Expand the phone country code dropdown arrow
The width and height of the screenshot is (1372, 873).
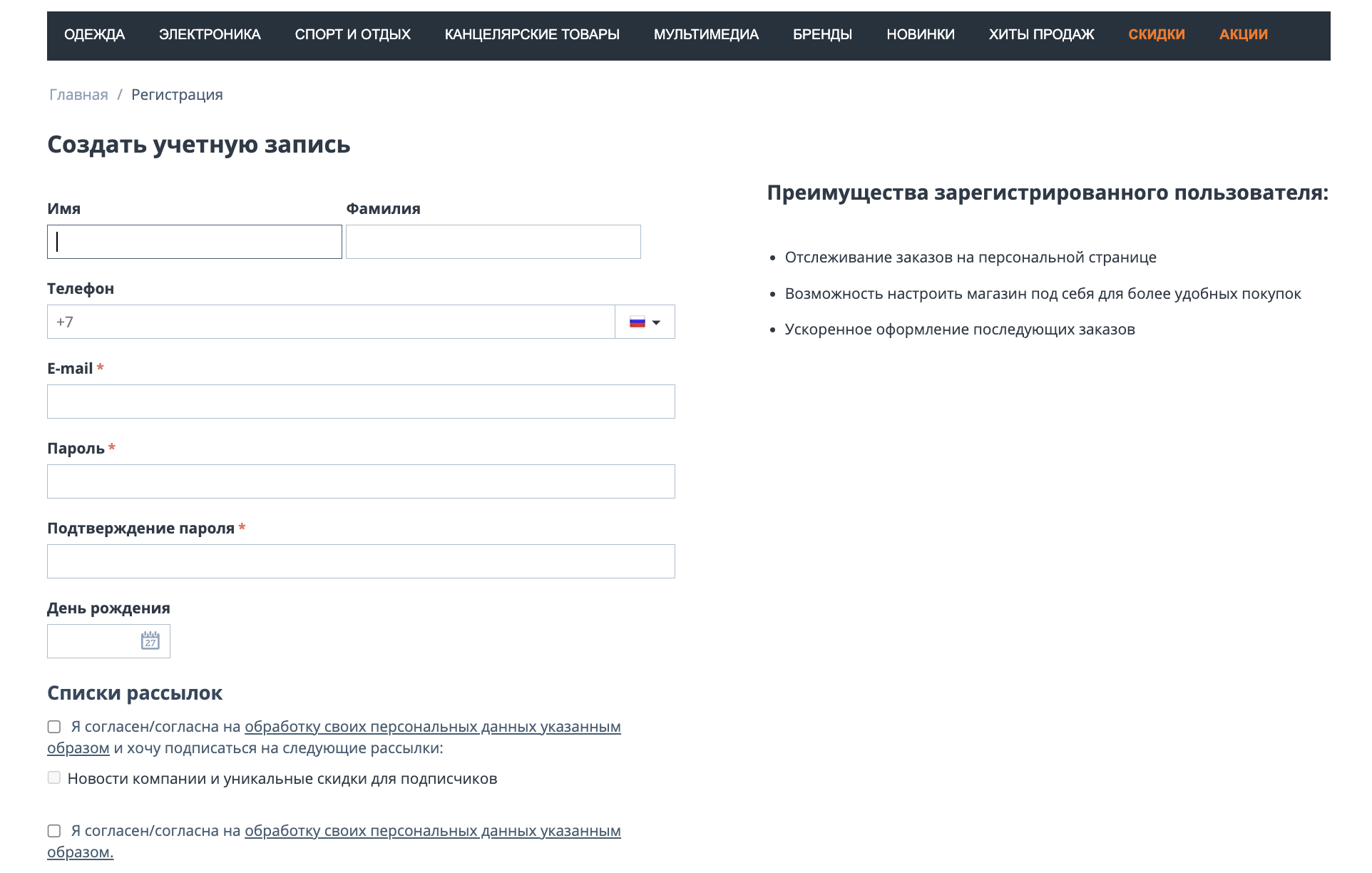[656, 322]
